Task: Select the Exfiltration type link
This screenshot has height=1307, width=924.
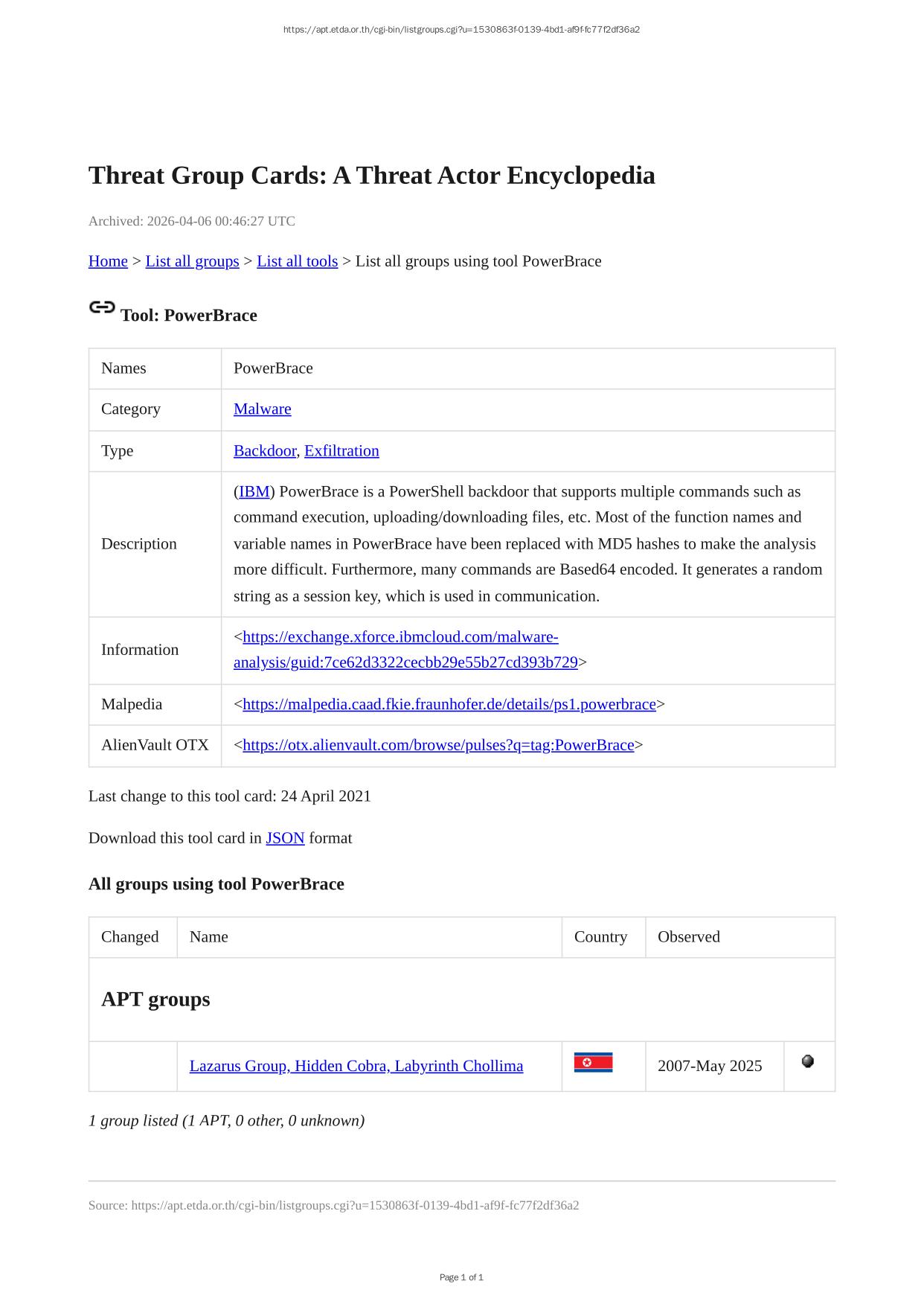Action: point(341,451)
